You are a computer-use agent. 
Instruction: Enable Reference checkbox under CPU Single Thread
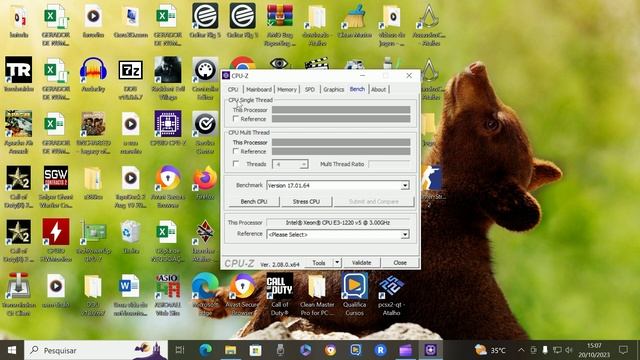[x=236, y=119]
